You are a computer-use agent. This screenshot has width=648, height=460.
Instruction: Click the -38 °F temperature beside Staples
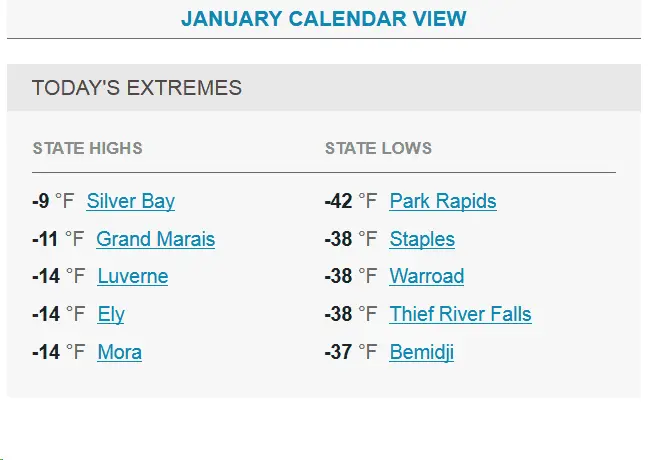pyautogui.click(x=350, y=239)
